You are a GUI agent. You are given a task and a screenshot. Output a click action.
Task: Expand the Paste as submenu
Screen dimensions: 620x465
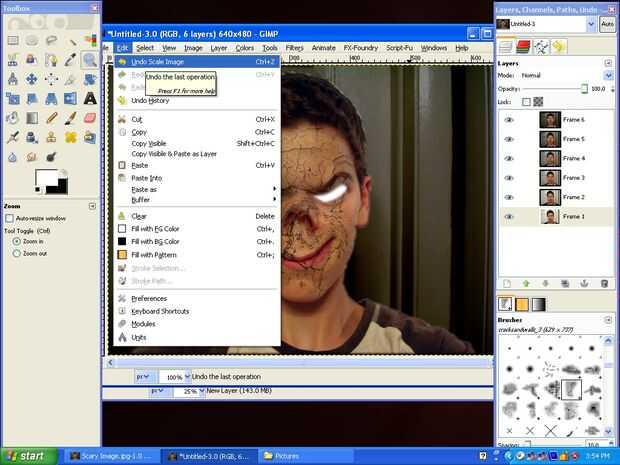pos(196,189)
